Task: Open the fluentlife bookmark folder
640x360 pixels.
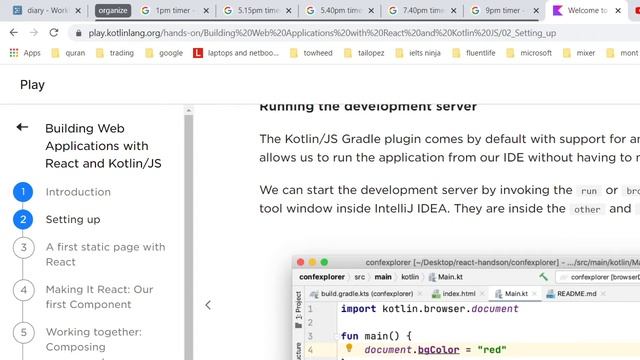Action: click(x=473, y=53)
